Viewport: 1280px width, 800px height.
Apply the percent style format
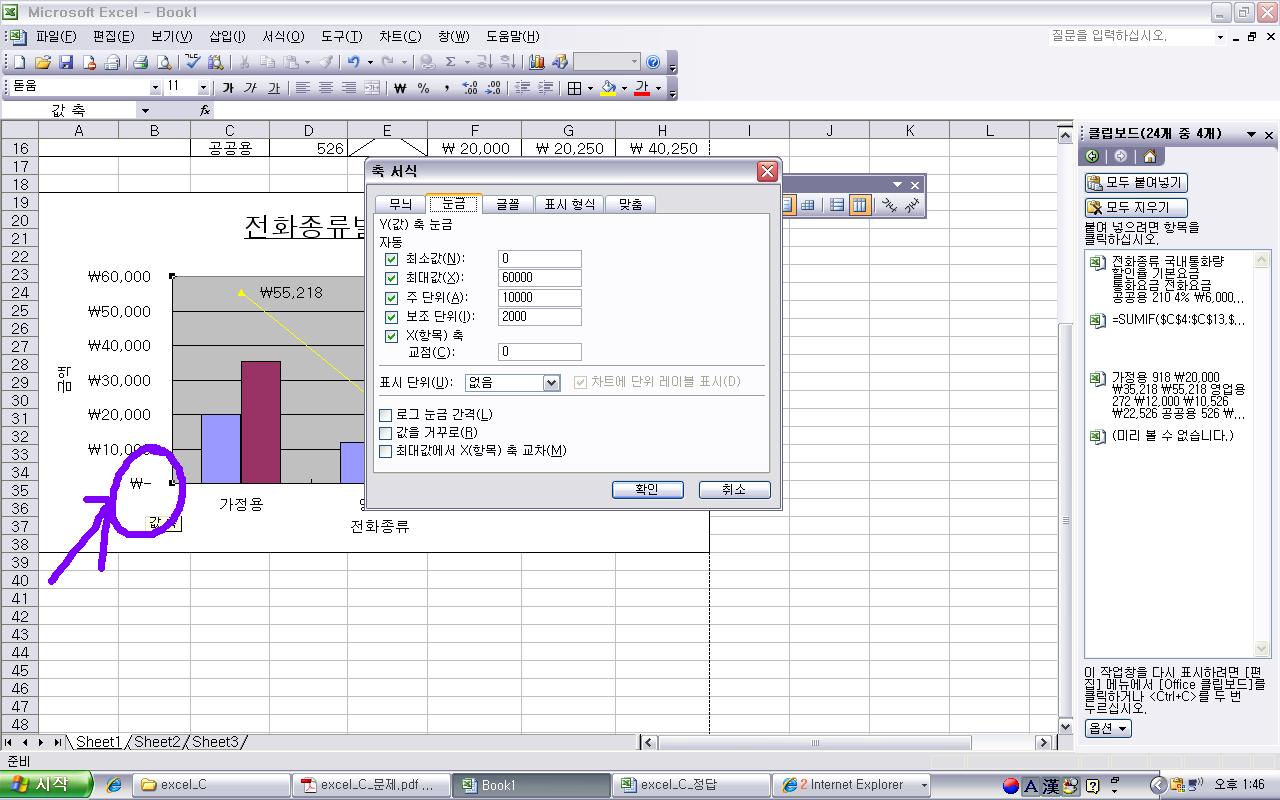click(423, 88)
